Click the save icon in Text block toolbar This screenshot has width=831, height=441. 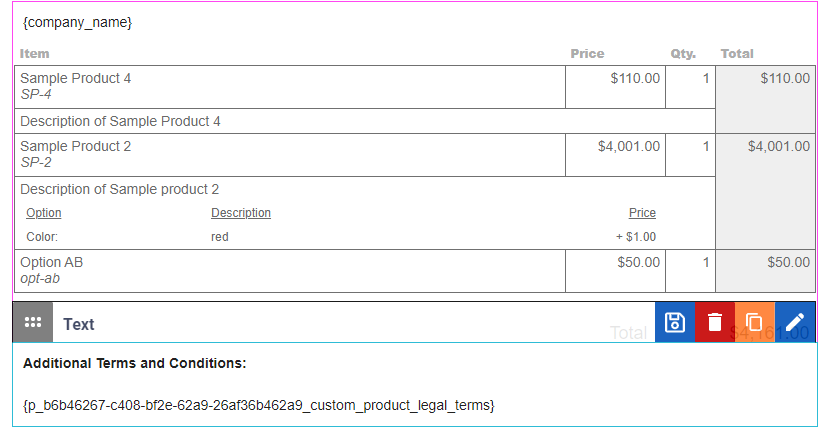[675, 322]
